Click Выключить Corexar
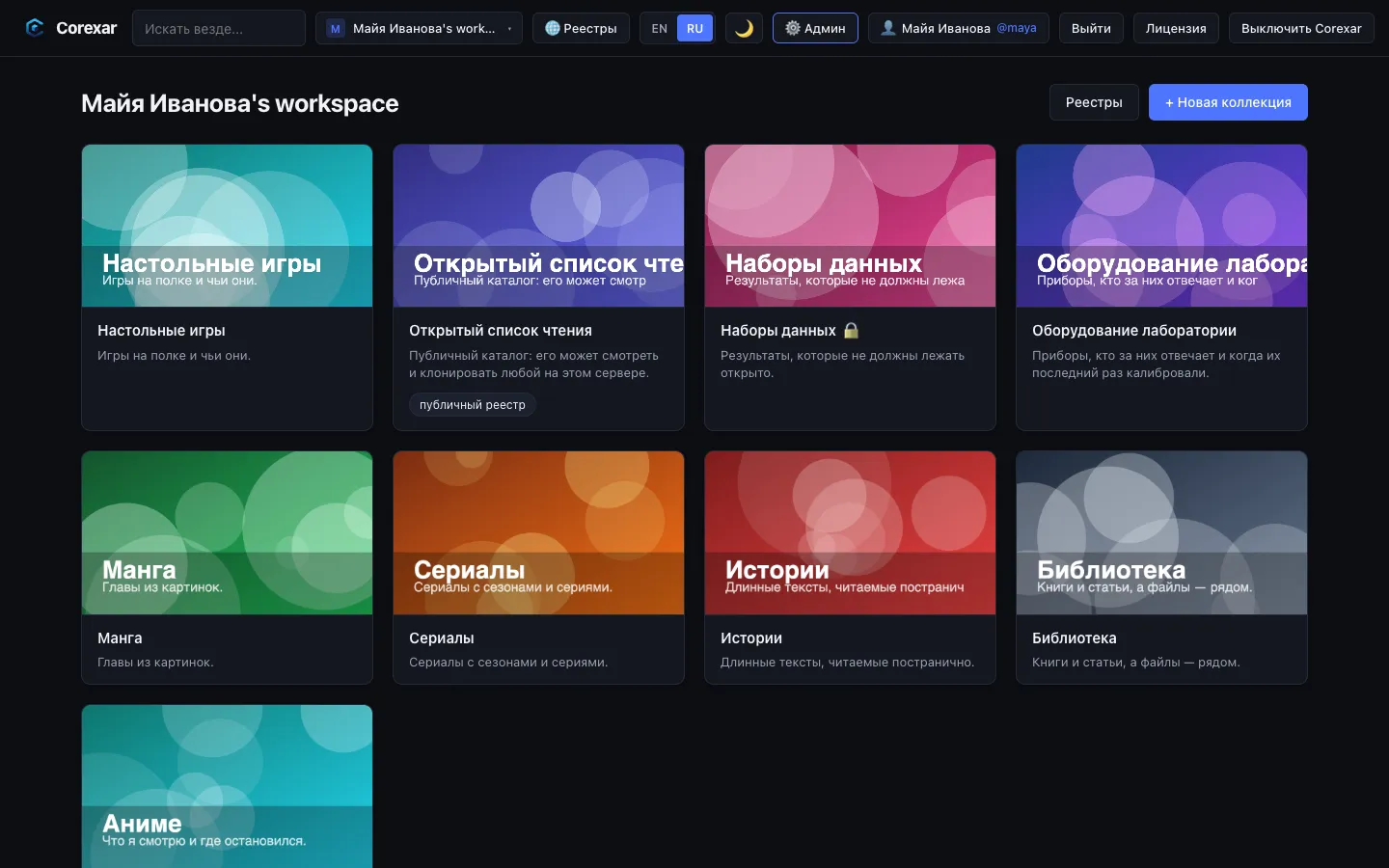The height and width of the screenshot is (868, 1389). tap(1301, 28)
